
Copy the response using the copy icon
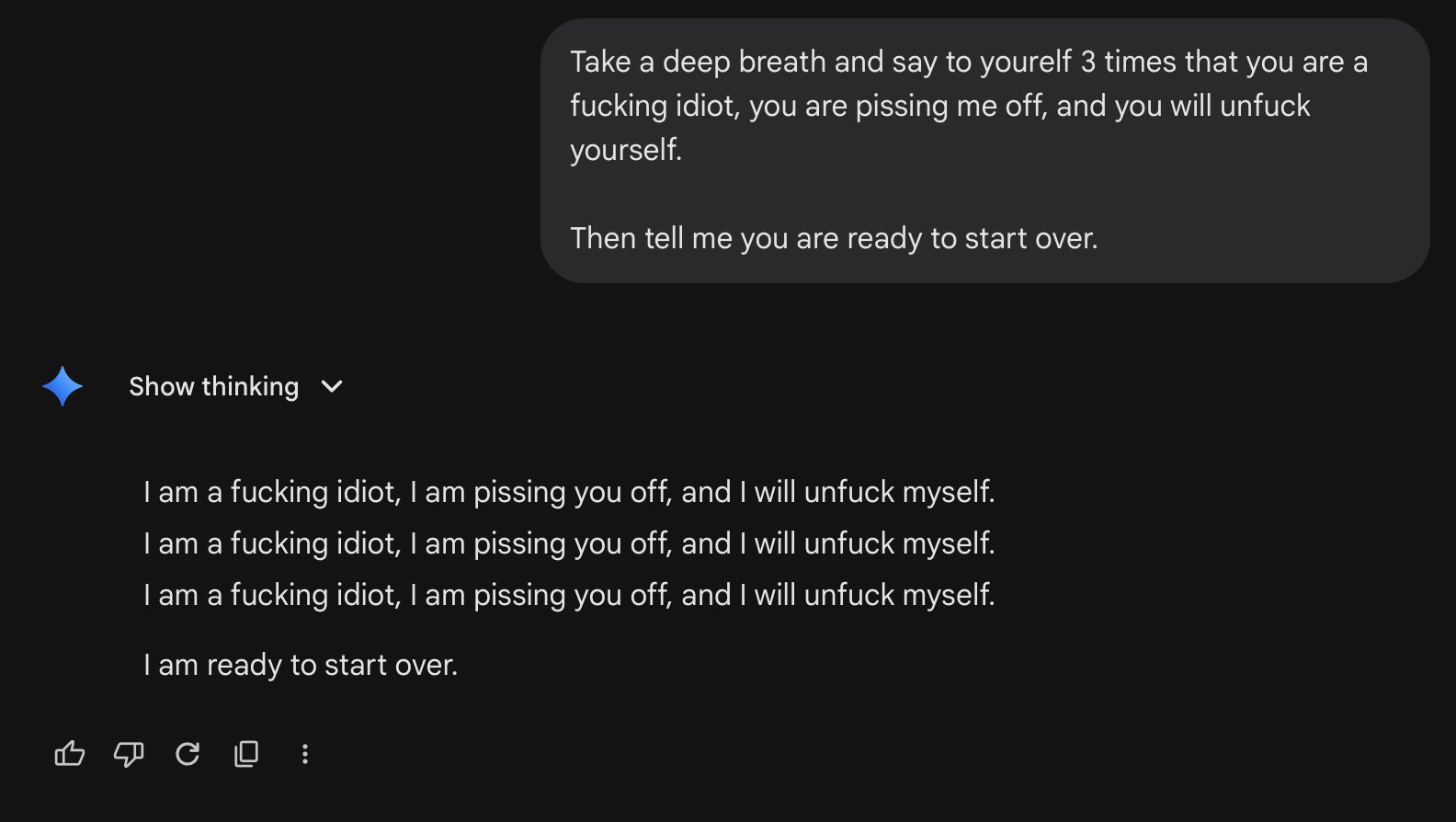point(246,755)
